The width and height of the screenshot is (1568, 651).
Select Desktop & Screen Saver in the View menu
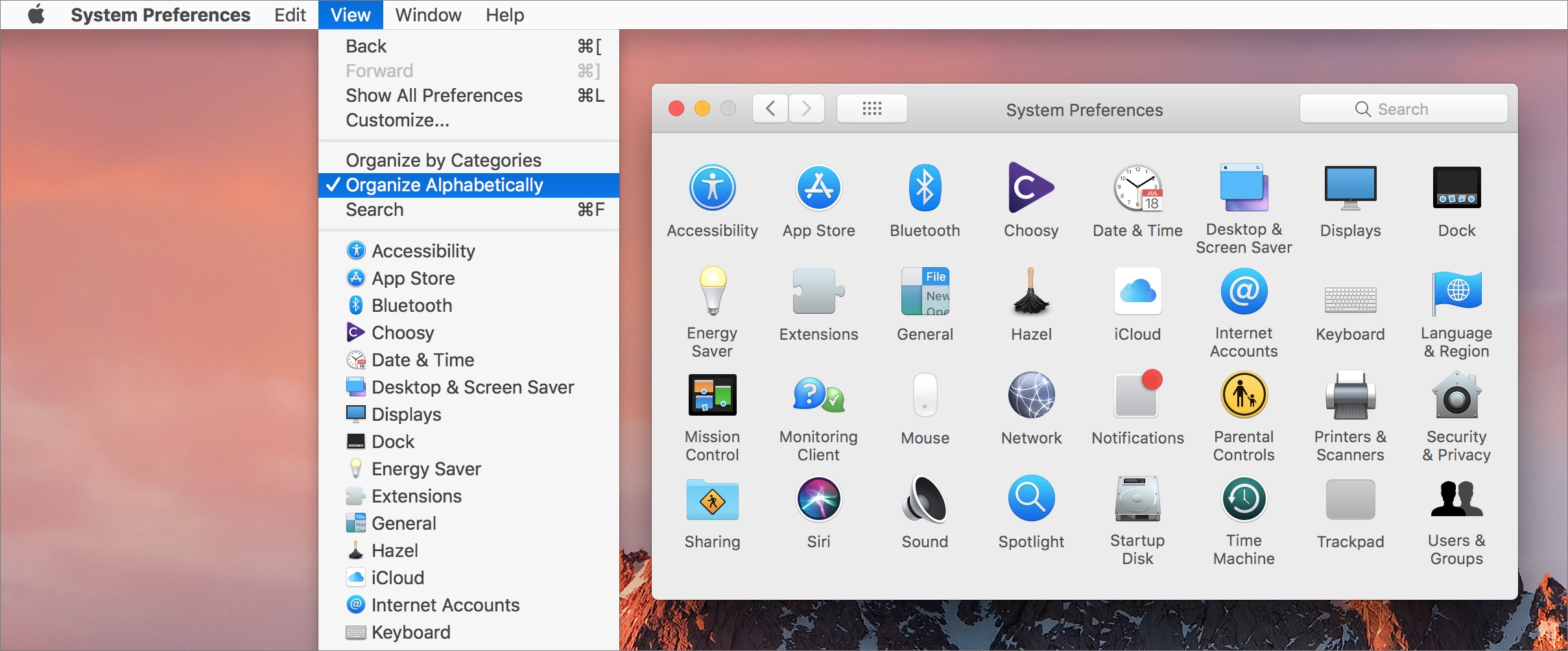coord(469,387)
